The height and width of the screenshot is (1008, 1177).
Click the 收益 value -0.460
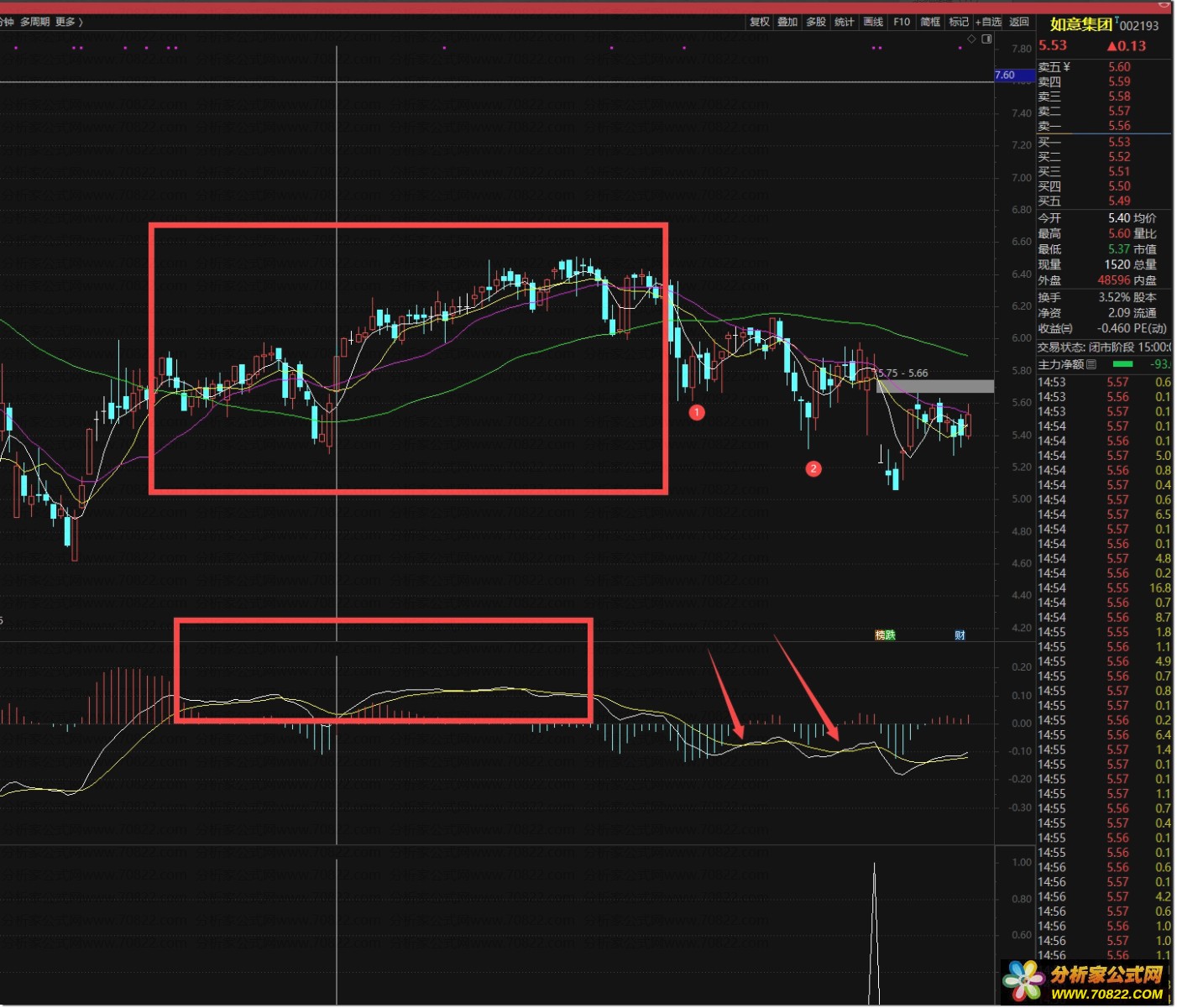pos(1114,329)
